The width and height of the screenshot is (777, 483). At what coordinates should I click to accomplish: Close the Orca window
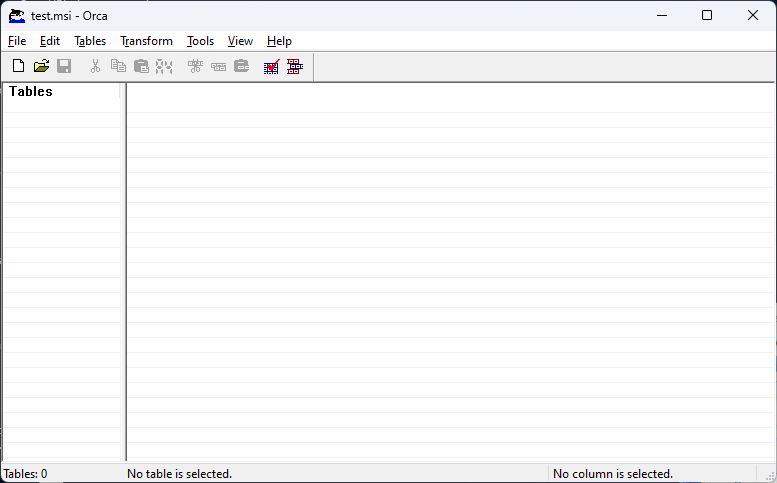(753, 15)
